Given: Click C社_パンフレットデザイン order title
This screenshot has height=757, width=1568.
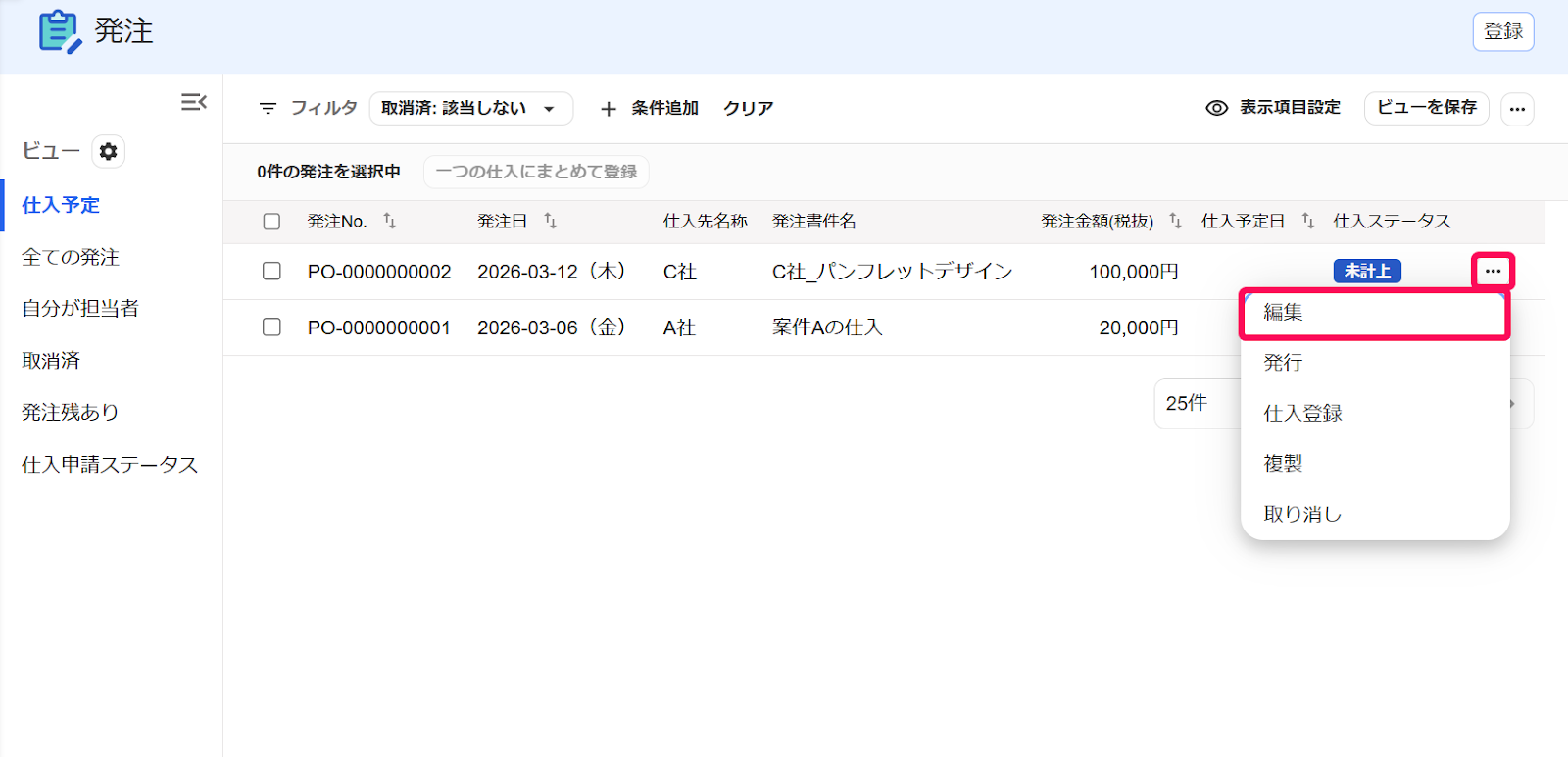Looking at the screenshot, I should point(892,272).
